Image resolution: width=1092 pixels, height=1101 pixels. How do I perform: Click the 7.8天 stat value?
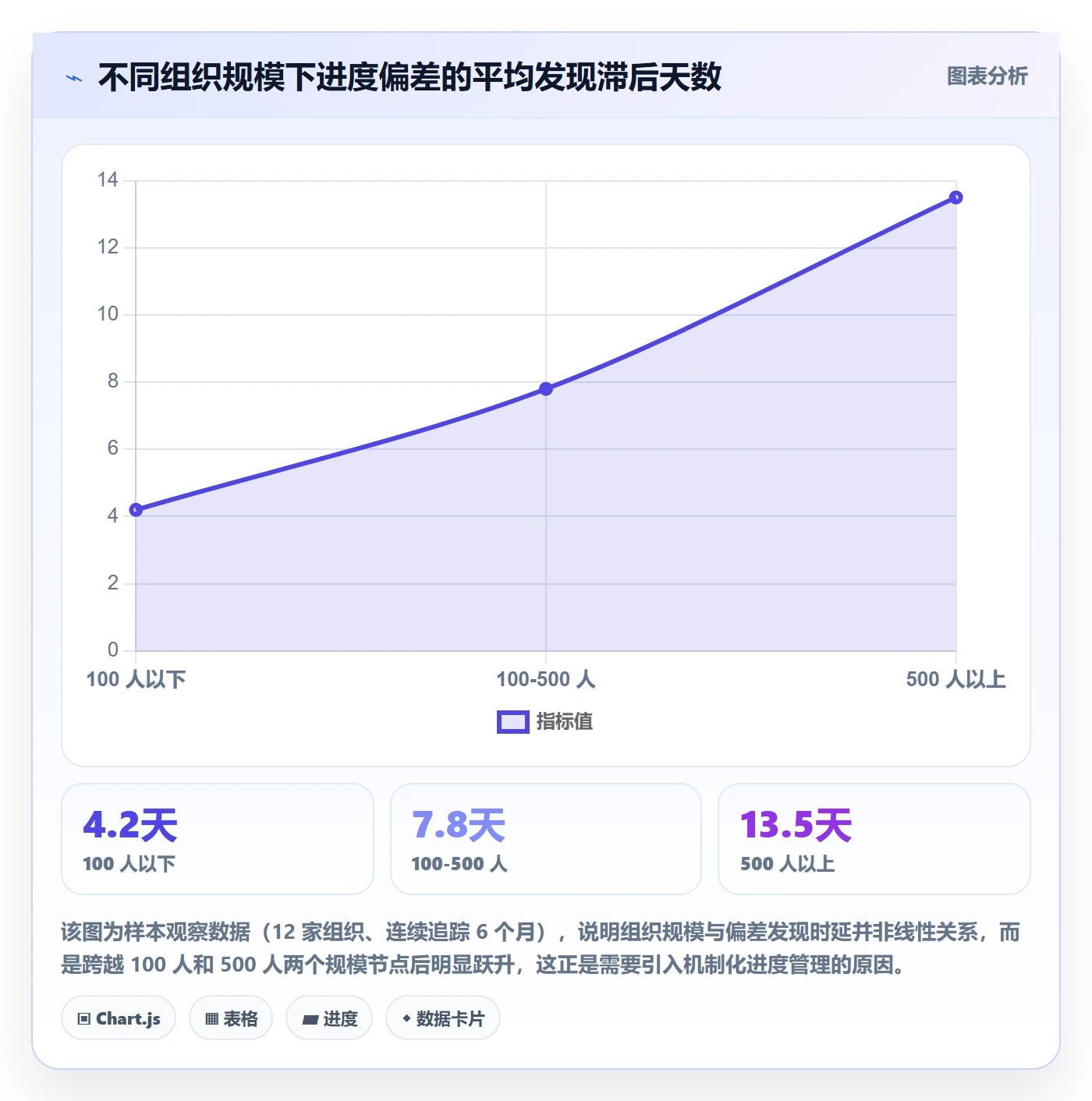(x=459, y=825)
